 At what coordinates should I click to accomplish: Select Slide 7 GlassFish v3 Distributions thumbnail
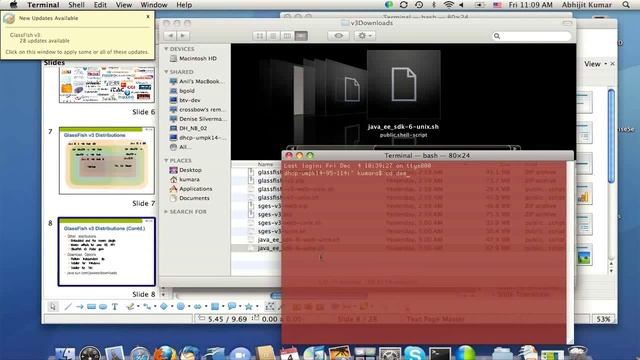[x=107, y=160]
